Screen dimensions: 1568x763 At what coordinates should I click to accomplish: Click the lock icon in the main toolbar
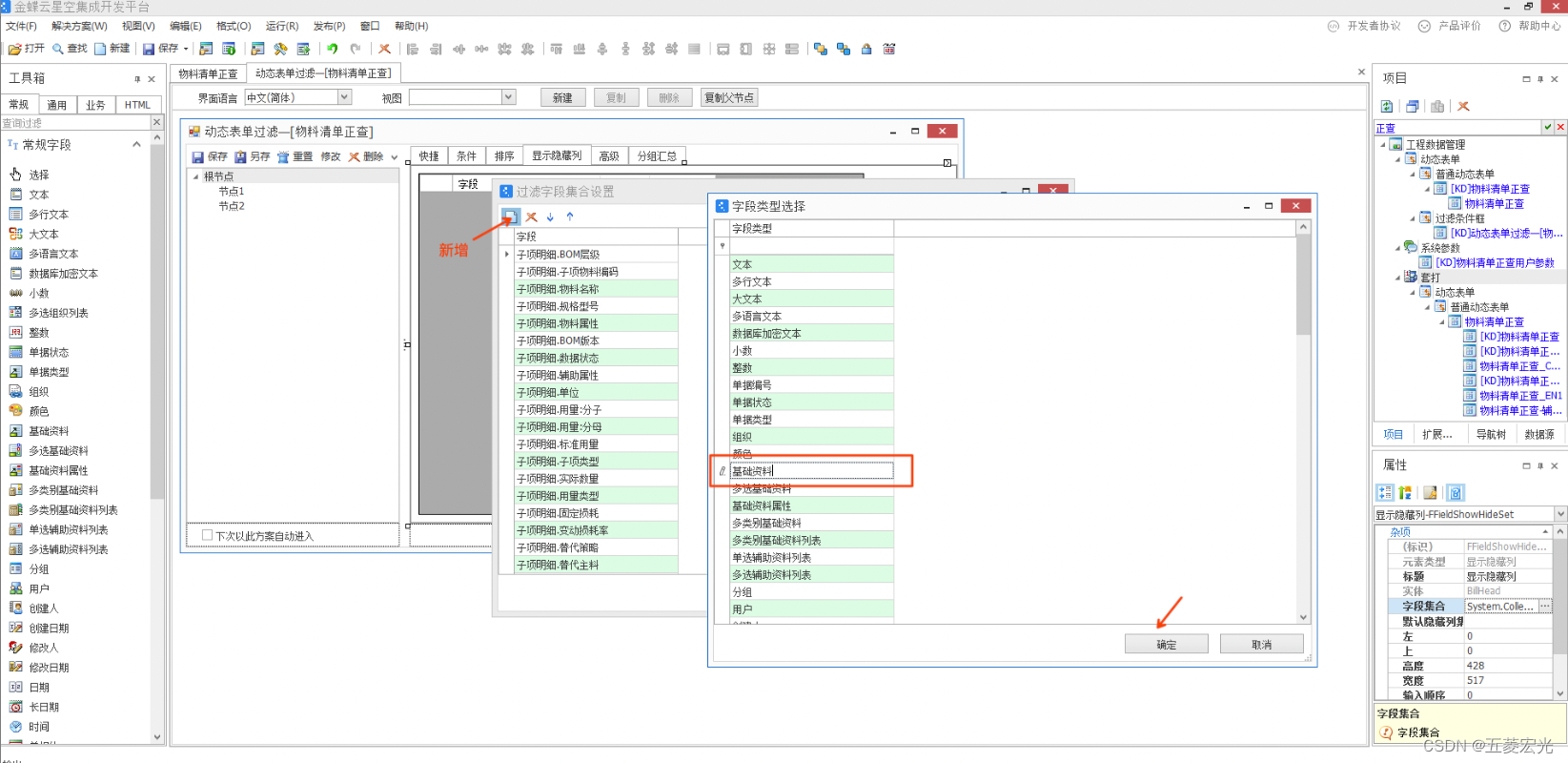pos(866,49)
